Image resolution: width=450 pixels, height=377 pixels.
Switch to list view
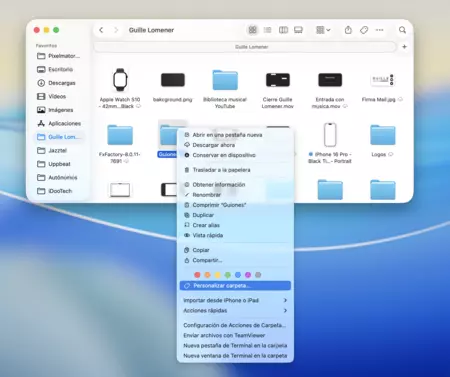[x=267, y=30]
